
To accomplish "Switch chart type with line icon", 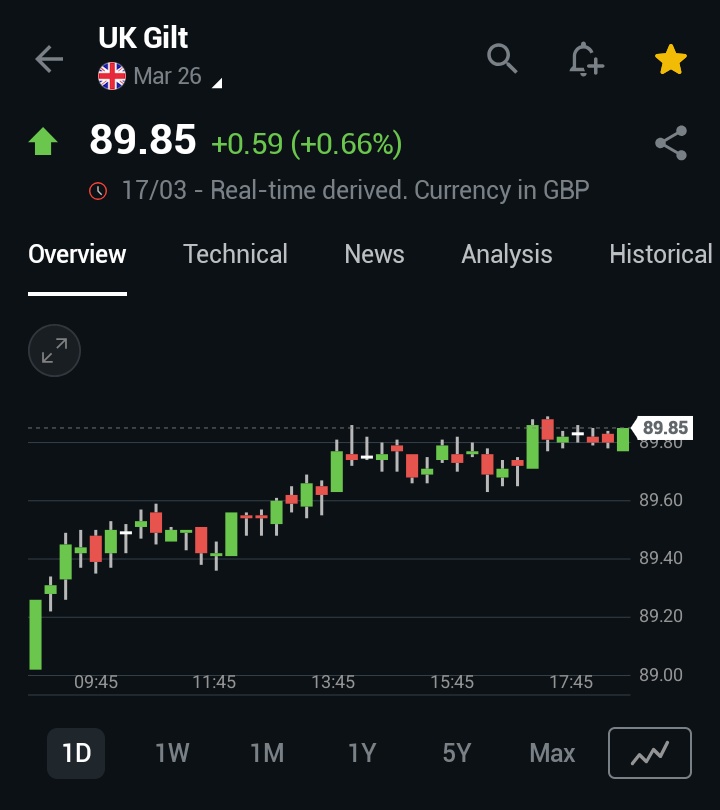I will pos(650,753).
